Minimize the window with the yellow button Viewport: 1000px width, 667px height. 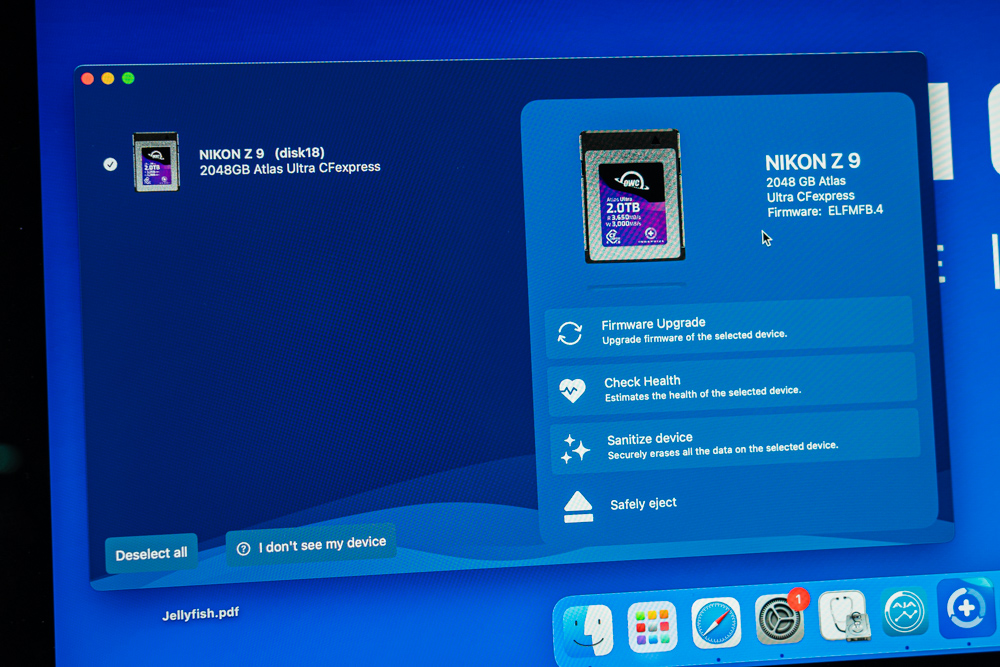pos(108,78)
